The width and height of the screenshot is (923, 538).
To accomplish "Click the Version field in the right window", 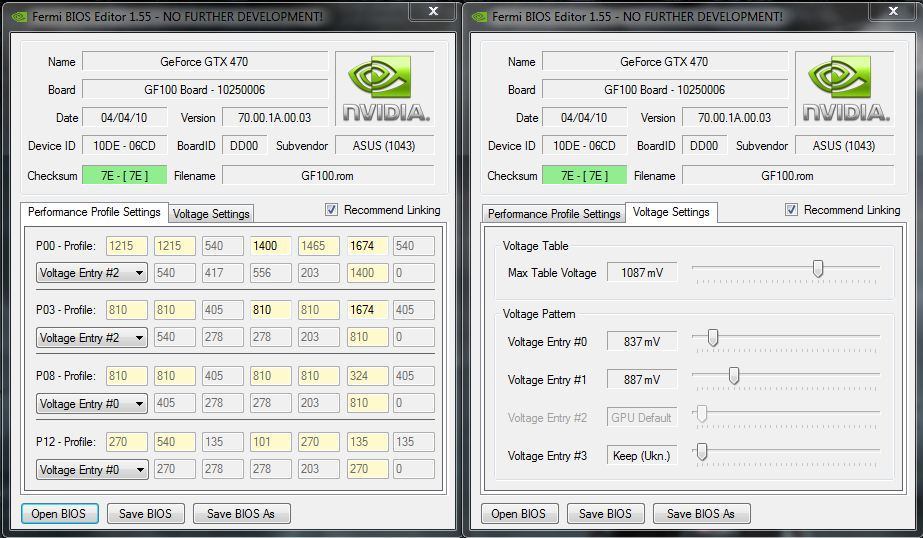I will 735,117.
